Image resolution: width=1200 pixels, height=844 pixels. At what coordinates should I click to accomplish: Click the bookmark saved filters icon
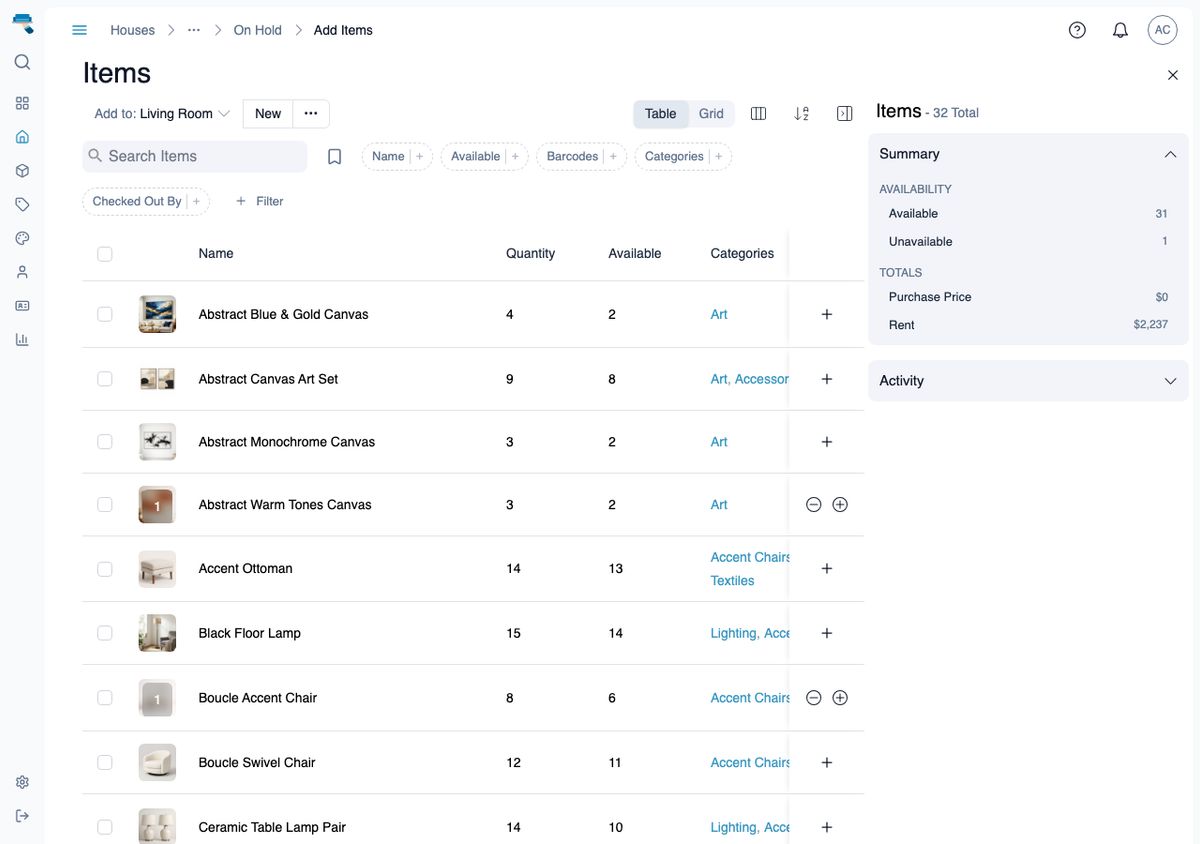coord(335,156)
